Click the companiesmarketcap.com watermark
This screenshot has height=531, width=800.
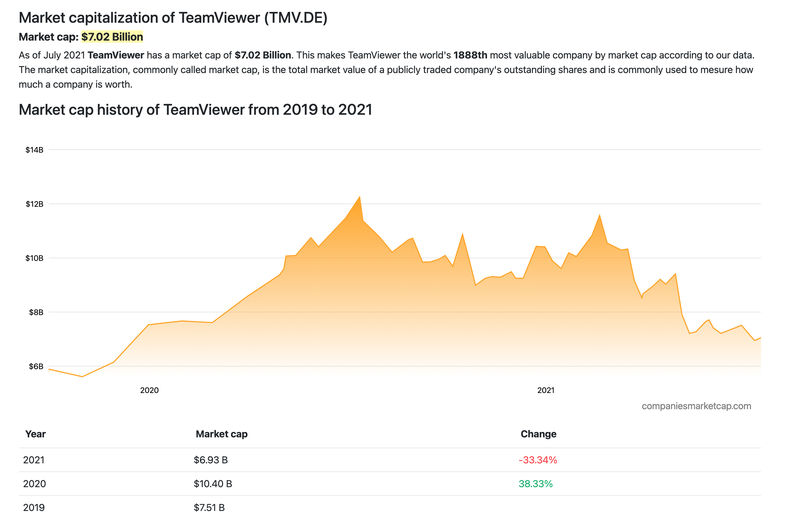696,406
